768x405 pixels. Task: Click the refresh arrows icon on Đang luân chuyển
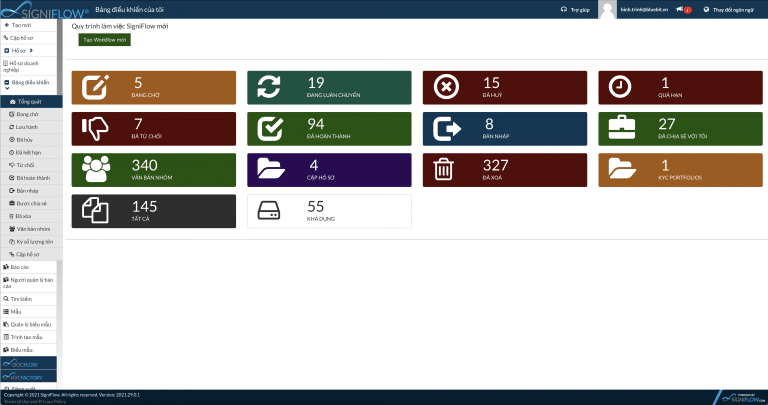pos(270,87)
